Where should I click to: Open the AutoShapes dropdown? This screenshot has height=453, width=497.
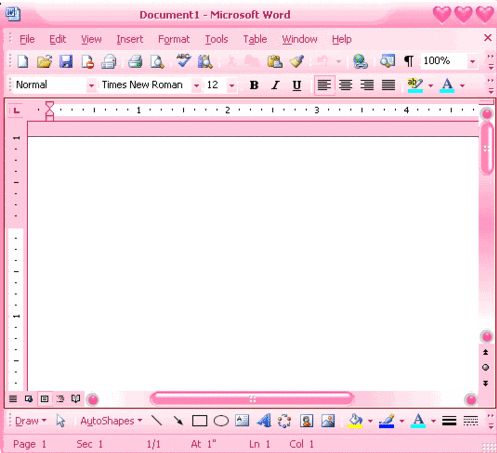click(111, 421)
